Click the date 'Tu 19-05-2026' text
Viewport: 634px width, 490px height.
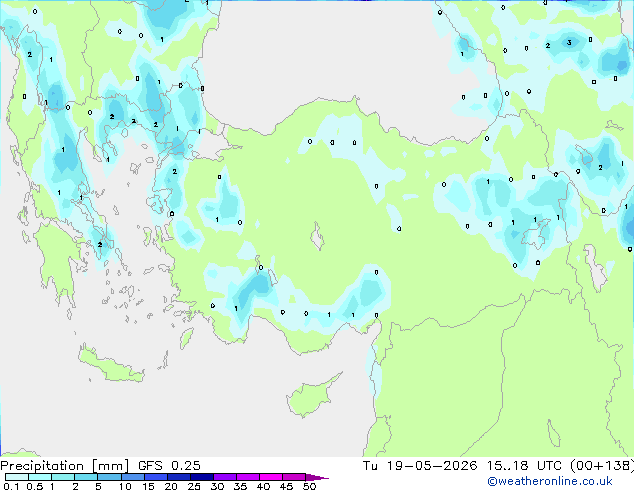point(420,466)
